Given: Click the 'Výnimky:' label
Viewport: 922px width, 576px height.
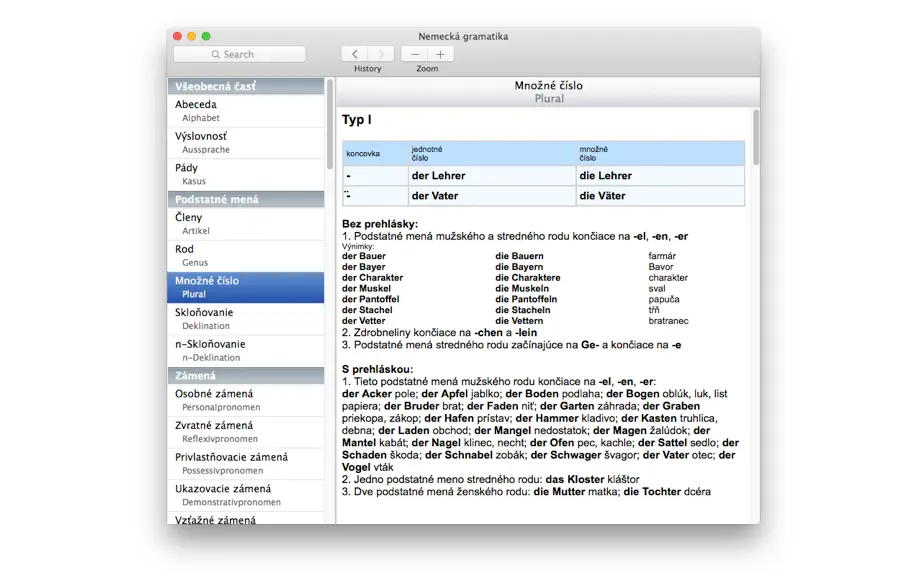Looking at the screenshot, I should click(x=358, y=246).
